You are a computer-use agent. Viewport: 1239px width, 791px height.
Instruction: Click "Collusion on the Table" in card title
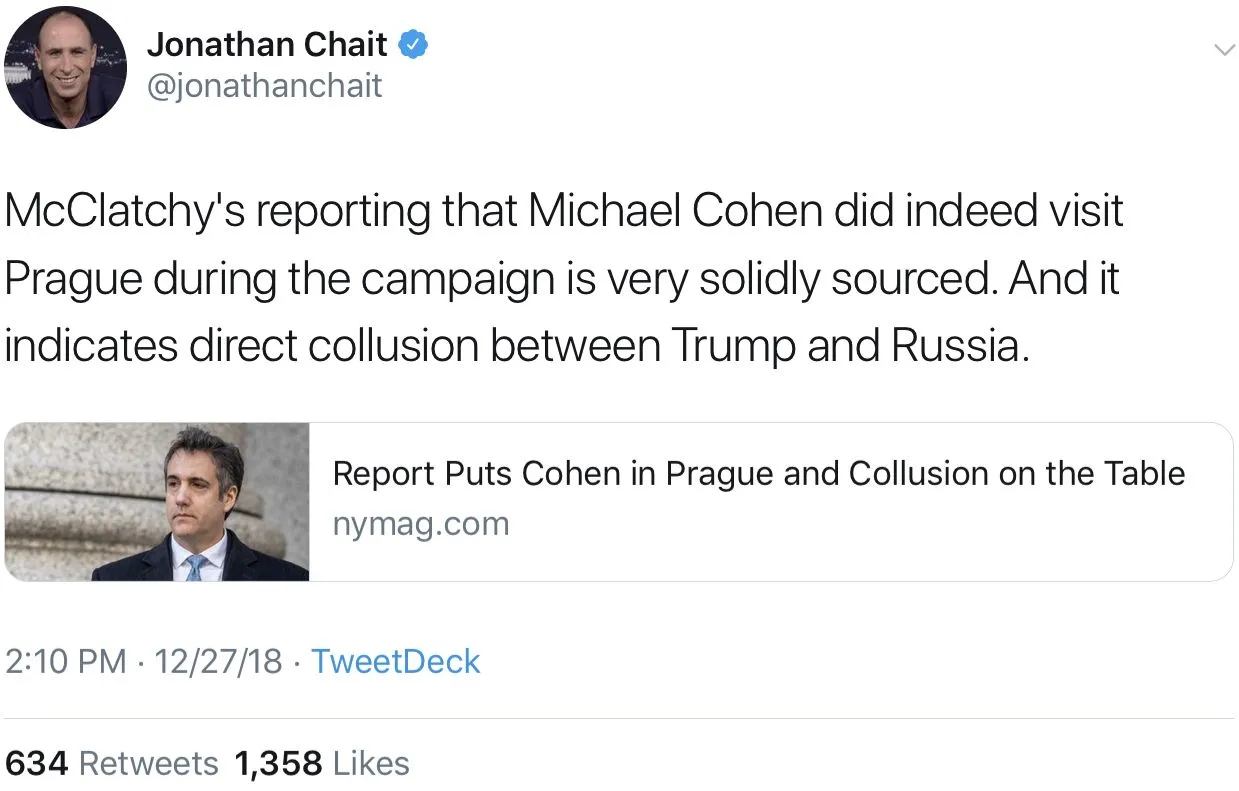[1016, 473]
